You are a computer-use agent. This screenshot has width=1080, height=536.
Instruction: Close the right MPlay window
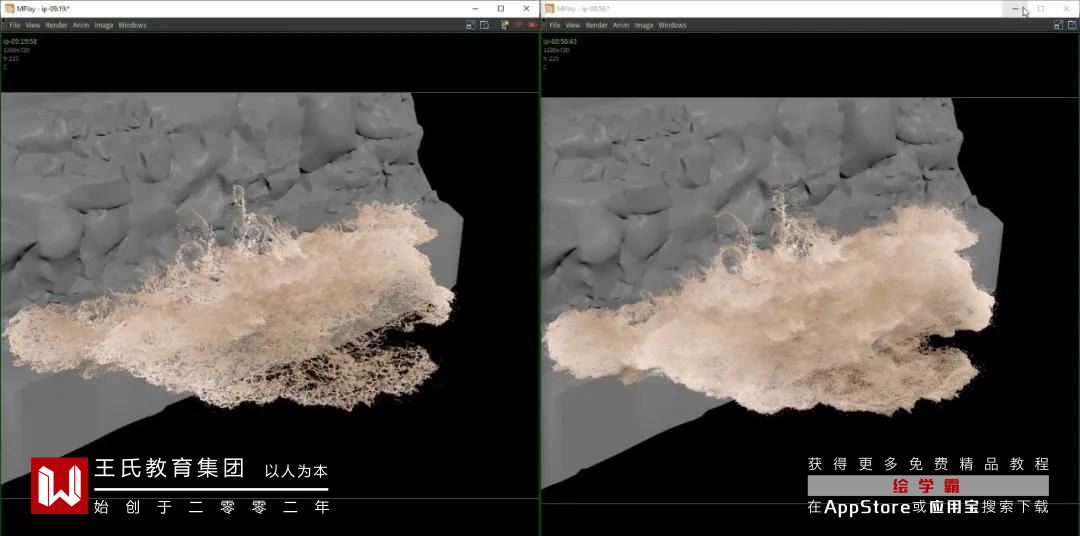coord(1066,8)
